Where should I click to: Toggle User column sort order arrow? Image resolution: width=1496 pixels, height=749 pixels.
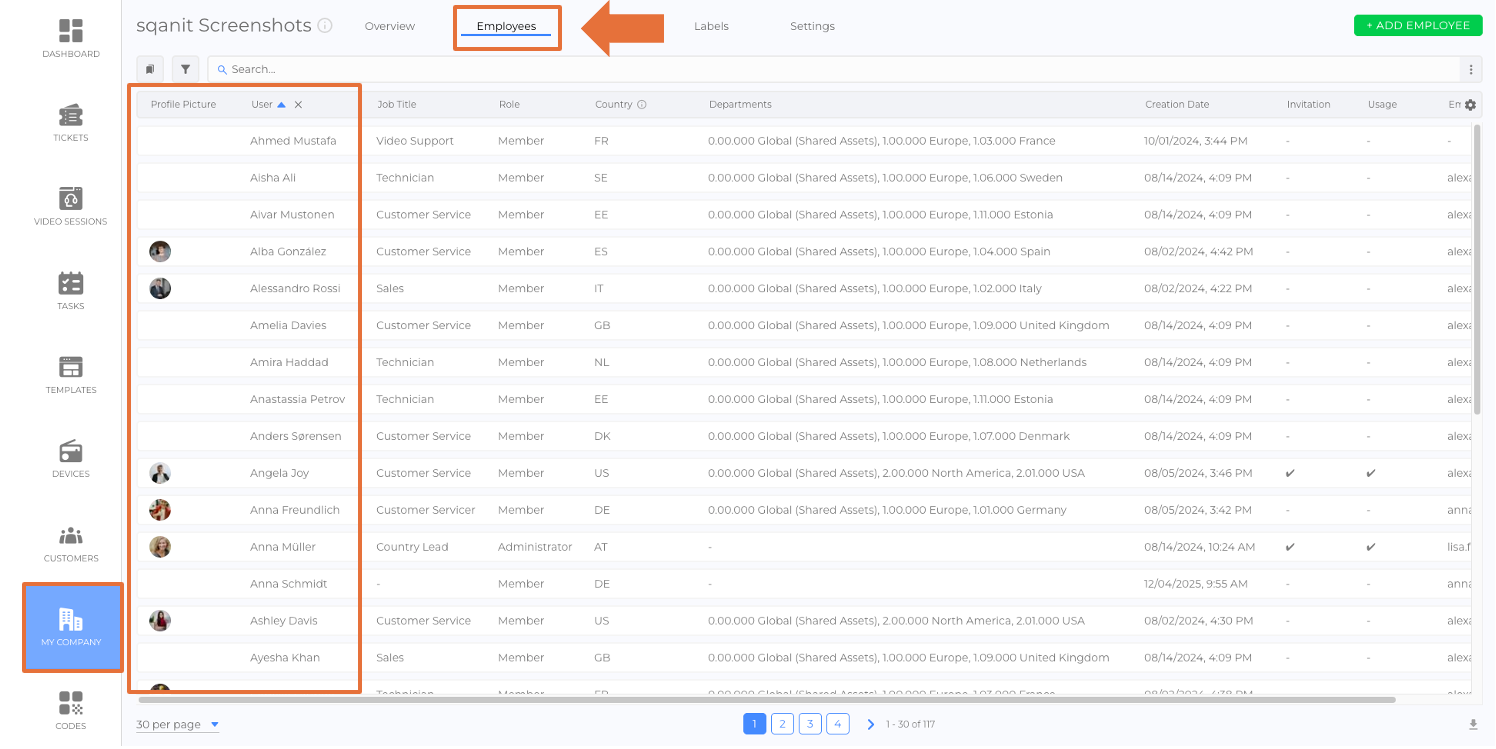(x=282, y=105)
